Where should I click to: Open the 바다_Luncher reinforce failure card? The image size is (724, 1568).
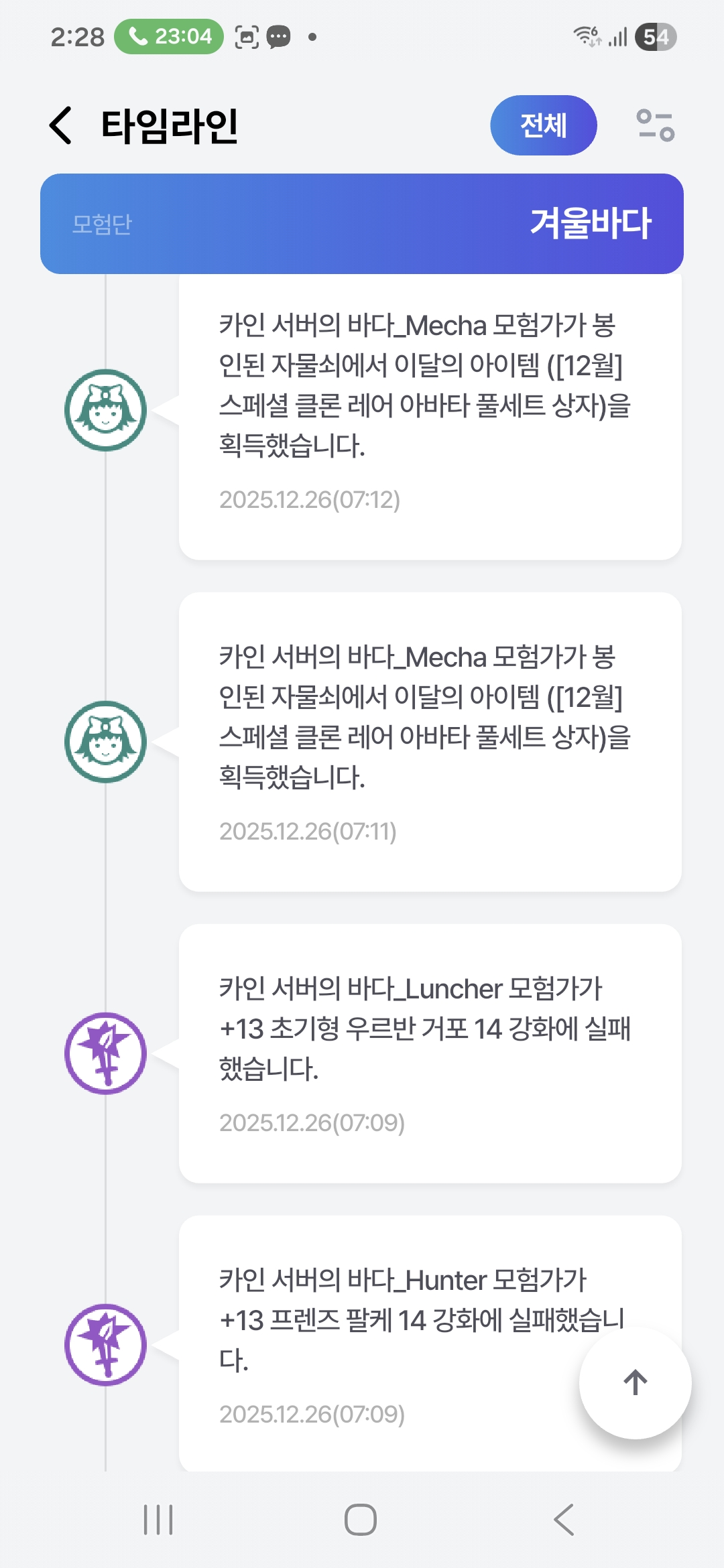point(430,1053)
